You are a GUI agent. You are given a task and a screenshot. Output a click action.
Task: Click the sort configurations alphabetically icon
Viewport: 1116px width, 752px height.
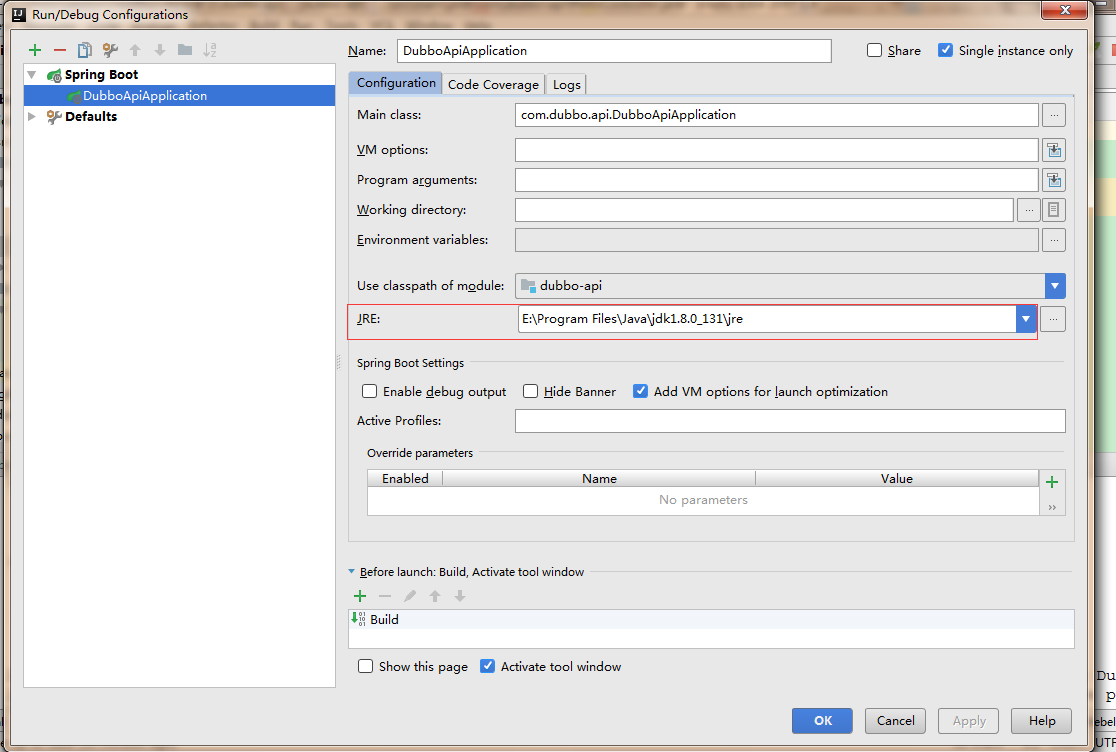tap(210, 50)
